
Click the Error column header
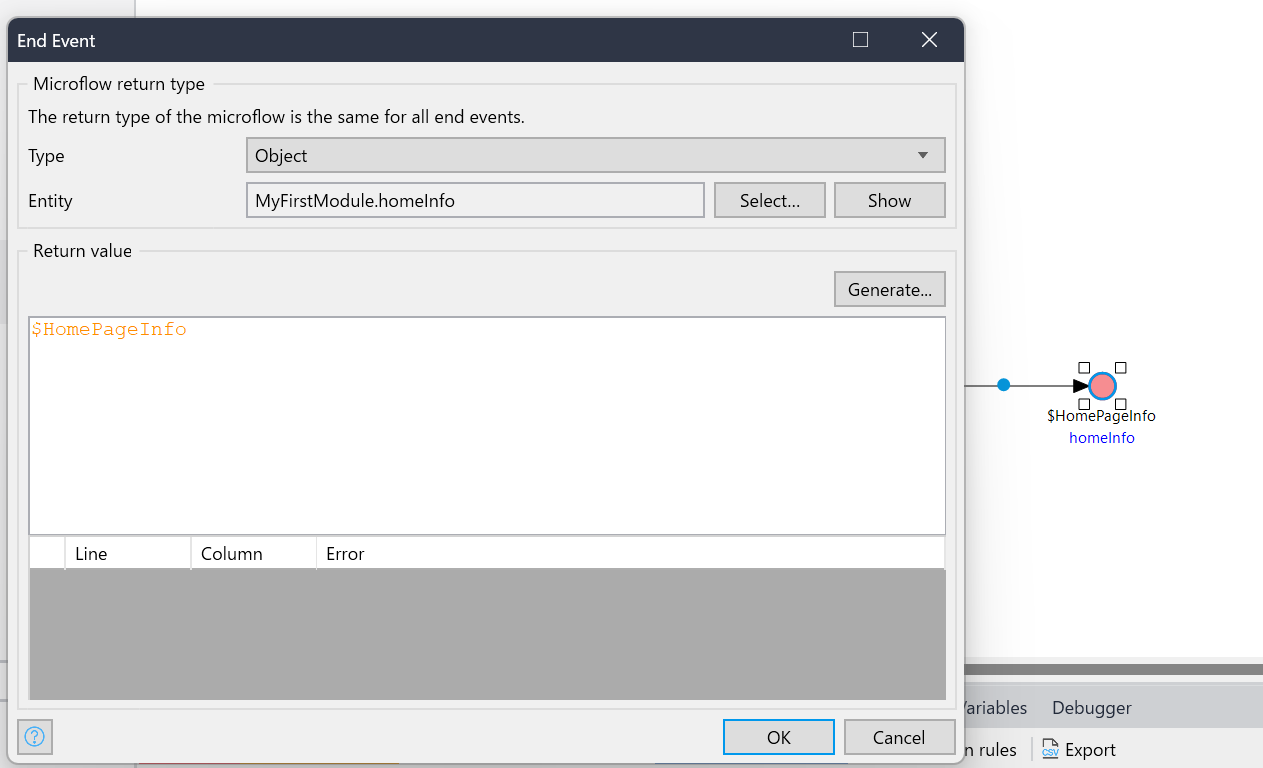pyautogui.click(x=630, y=553)
